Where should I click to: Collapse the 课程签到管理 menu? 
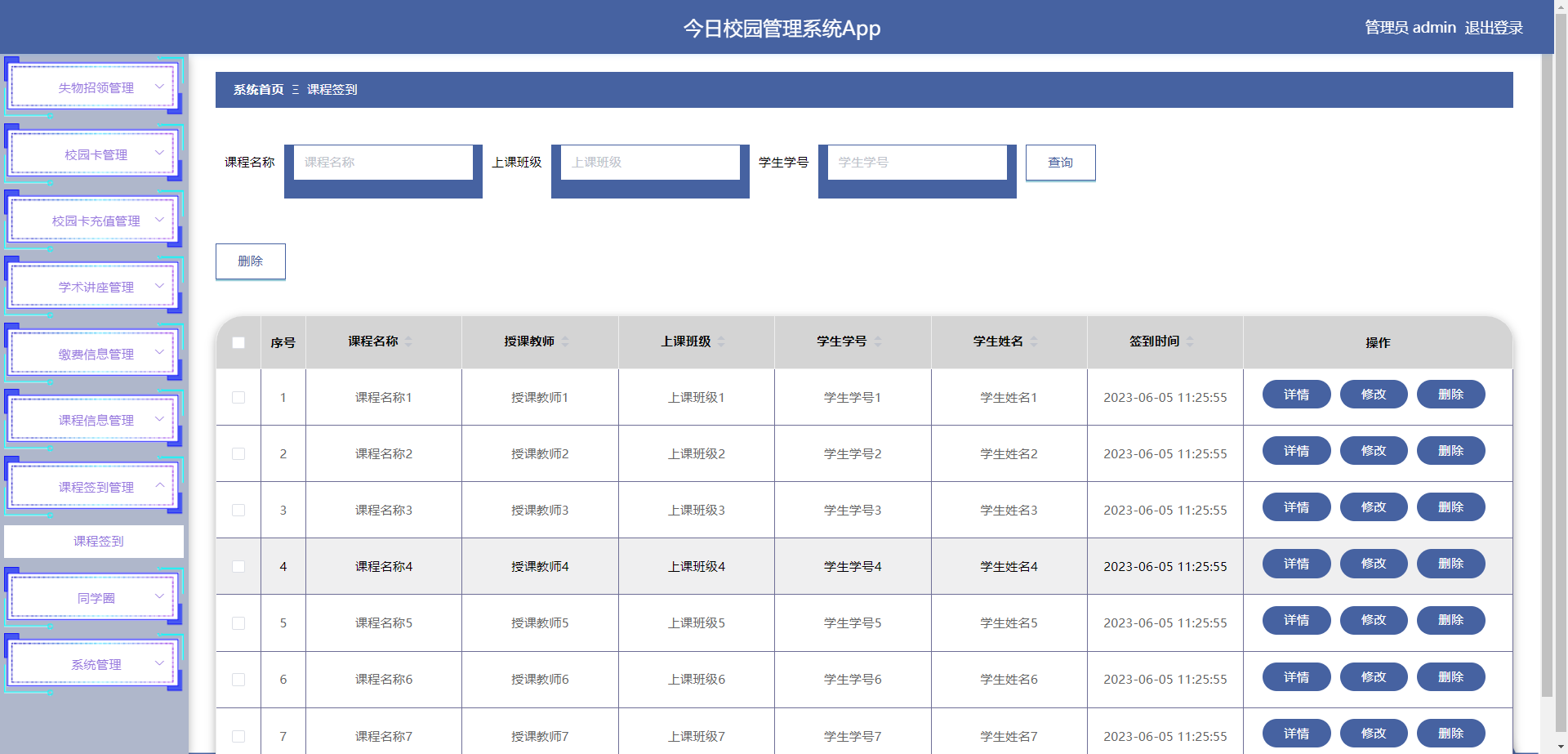[93, 486]
